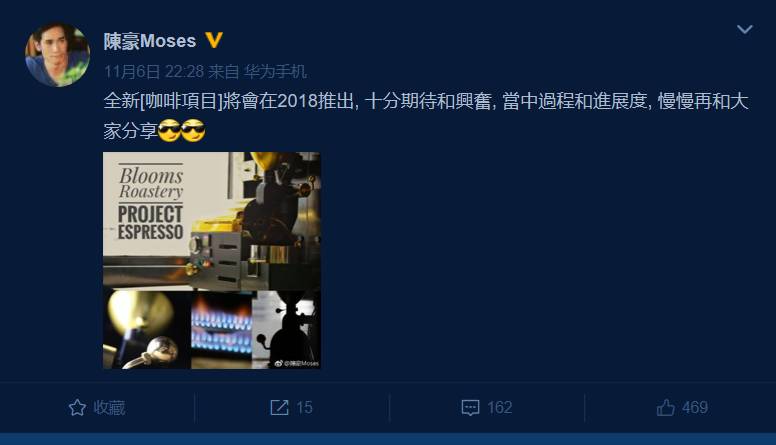Click the @陳豪Moses watermark on image
Image resolution: width=776 pixels, height=445 pixels.
coord(297,363)
